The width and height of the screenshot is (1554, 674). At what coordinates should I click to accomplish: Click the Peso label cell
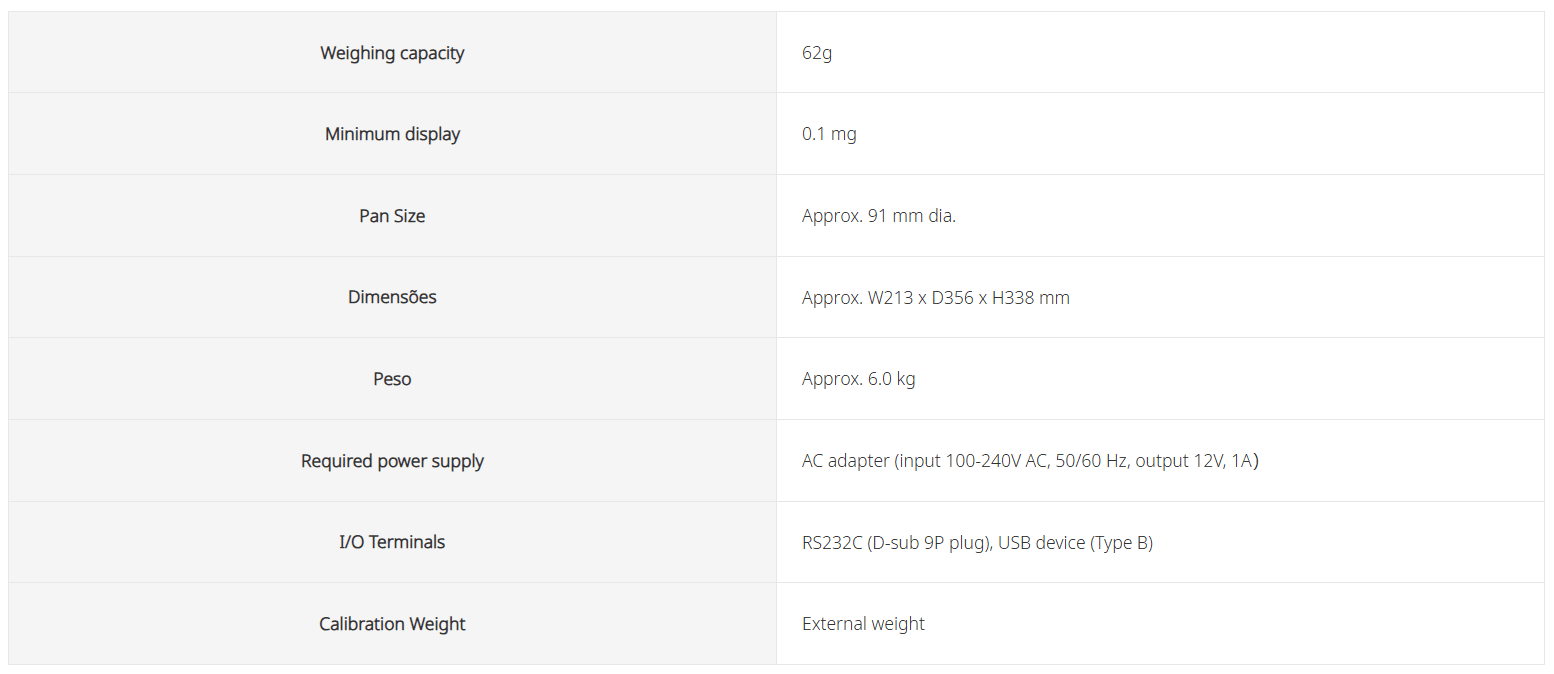tap(392, 379)
